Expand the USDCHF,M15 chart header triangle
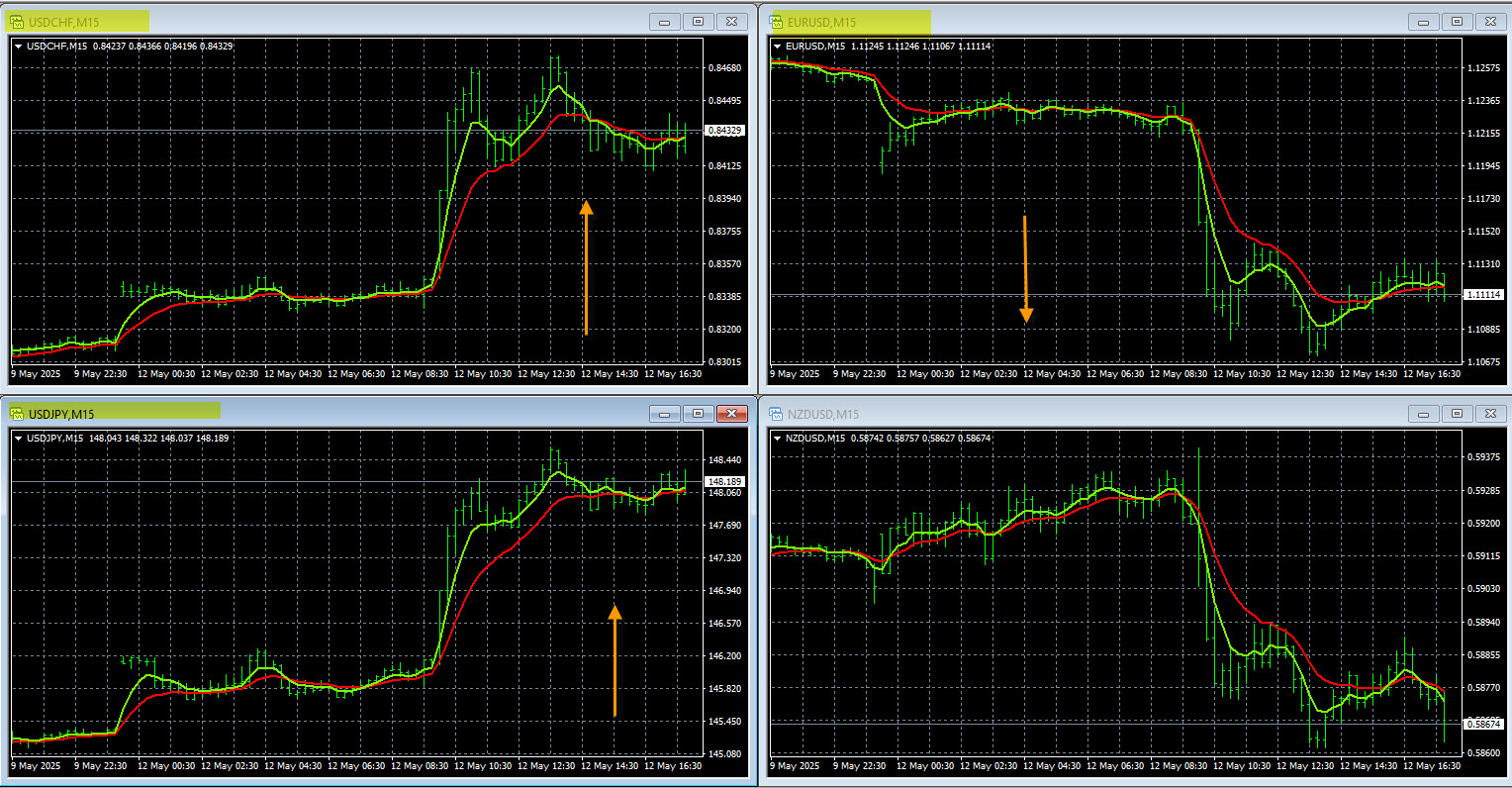 pyautogui.click(x=18, y=47)
